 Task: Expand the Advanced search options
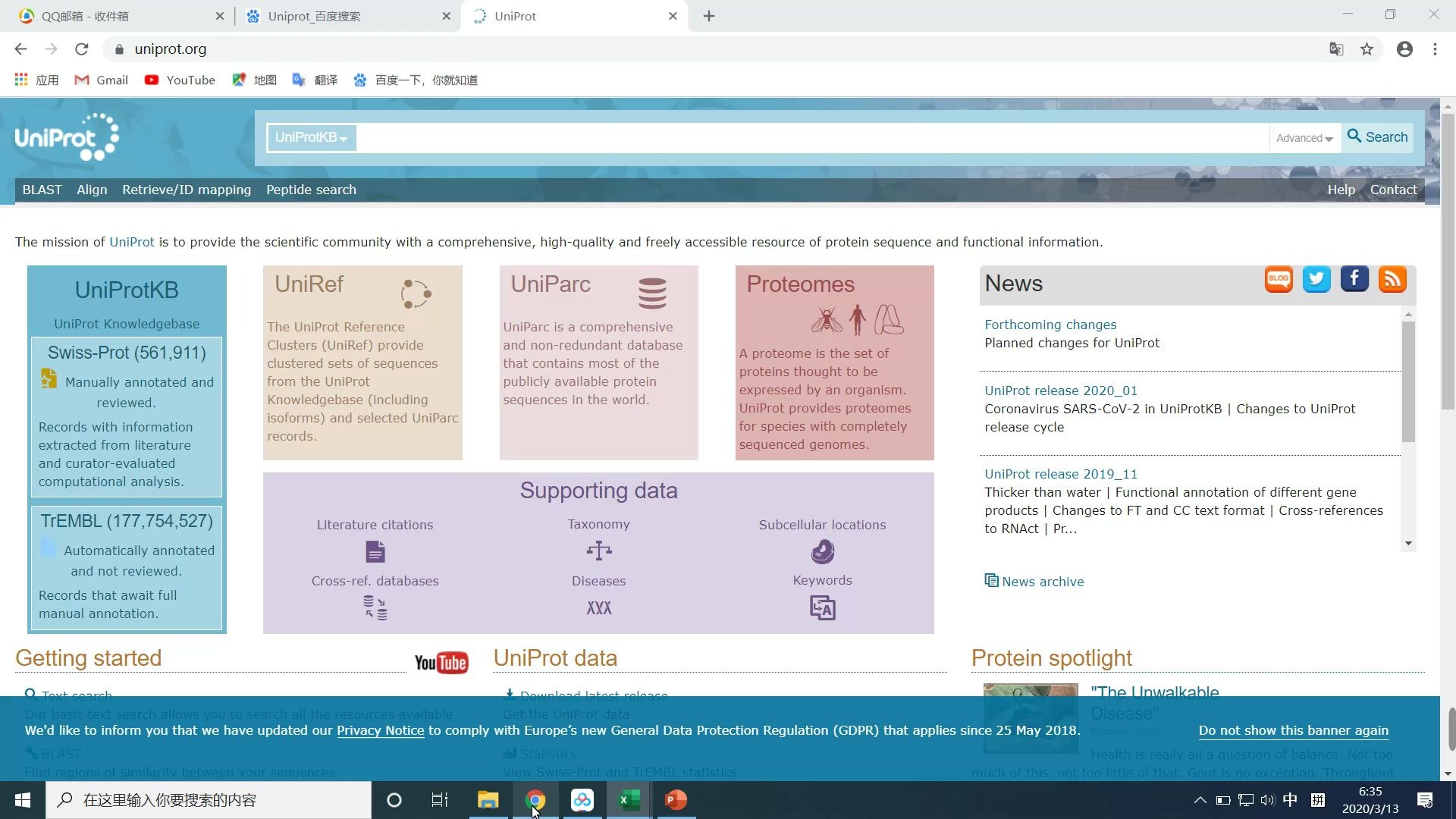click(1303, 138)
